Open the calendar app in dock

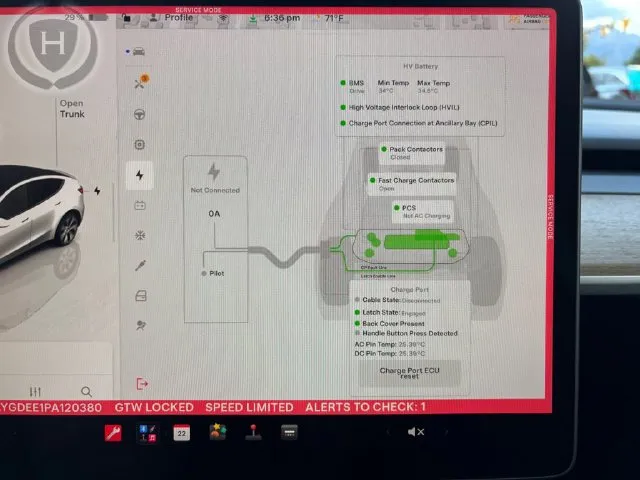182,433
